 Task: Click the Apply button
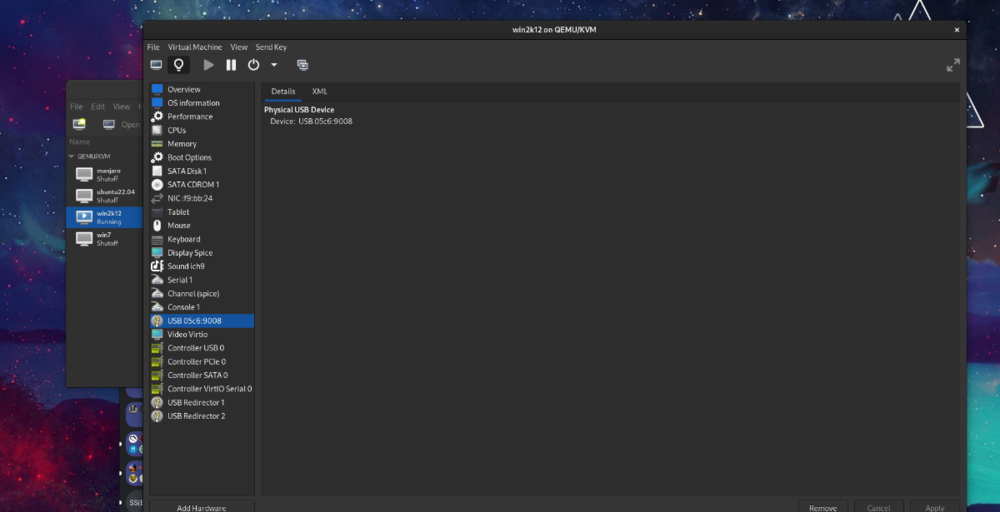pos(935,508)
